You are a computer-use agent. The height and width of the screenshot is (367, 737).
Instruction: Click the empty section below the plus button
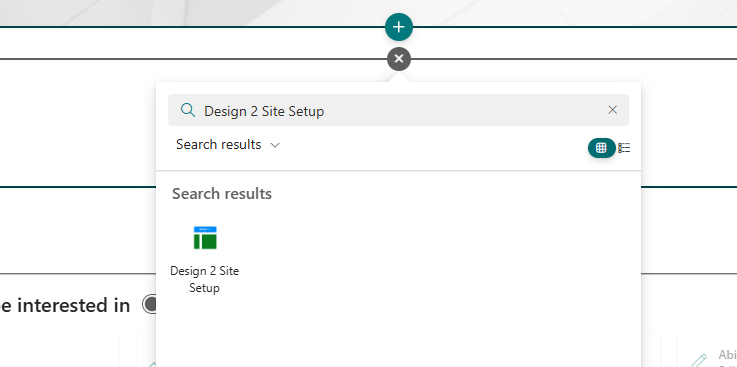[x=188, y=43]
